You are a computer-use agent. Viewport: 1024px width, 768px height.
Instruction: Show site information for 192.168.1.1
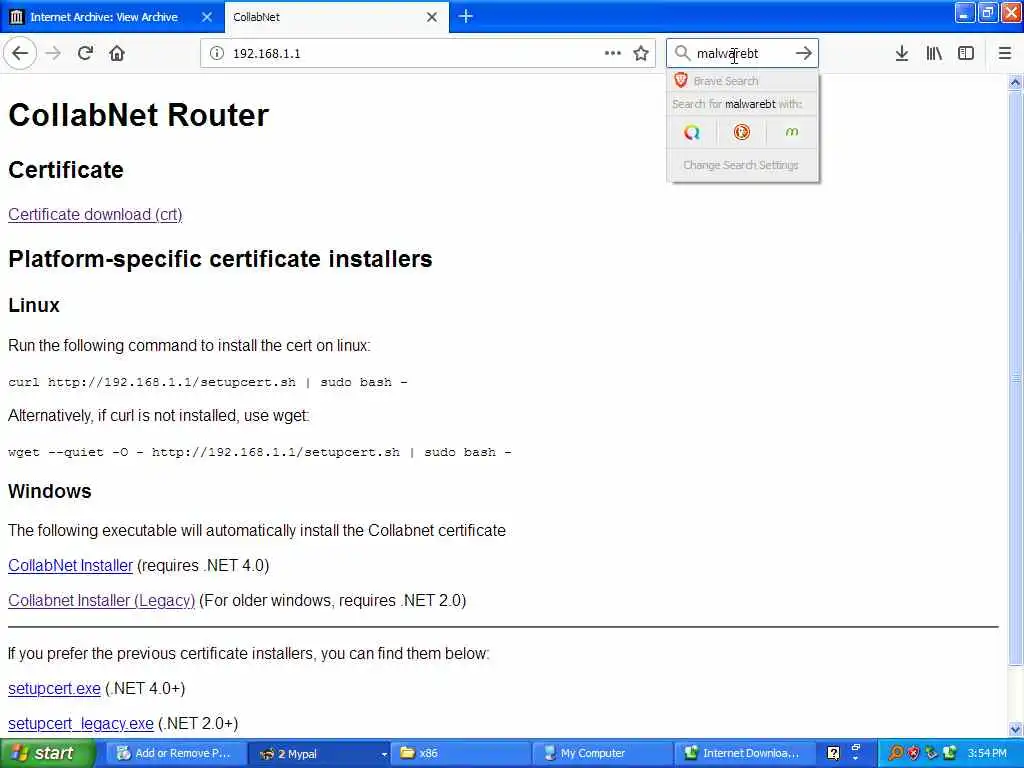click(x=217, y=53)
